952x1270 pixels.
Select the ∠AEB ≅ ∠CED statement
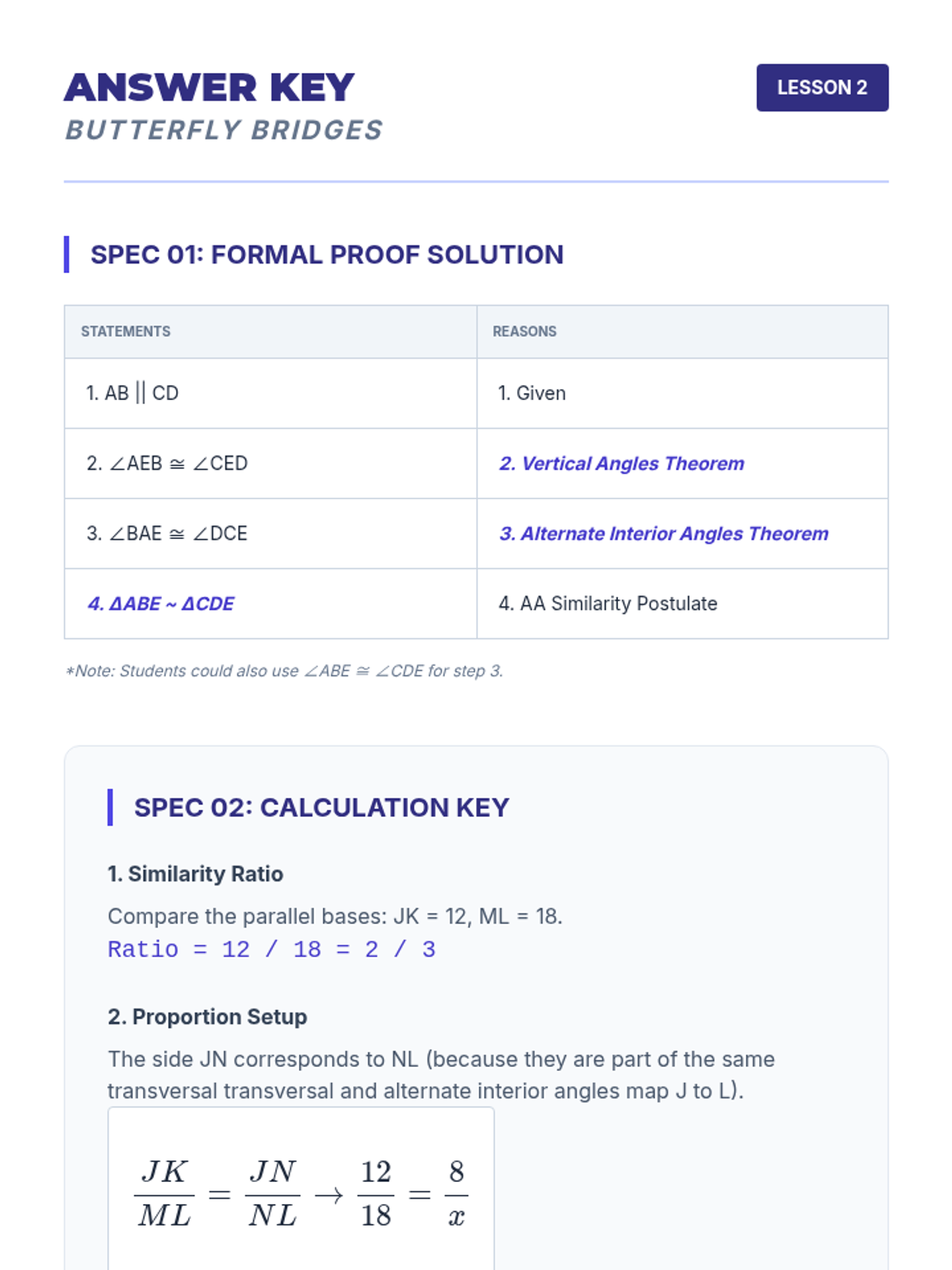167,464
